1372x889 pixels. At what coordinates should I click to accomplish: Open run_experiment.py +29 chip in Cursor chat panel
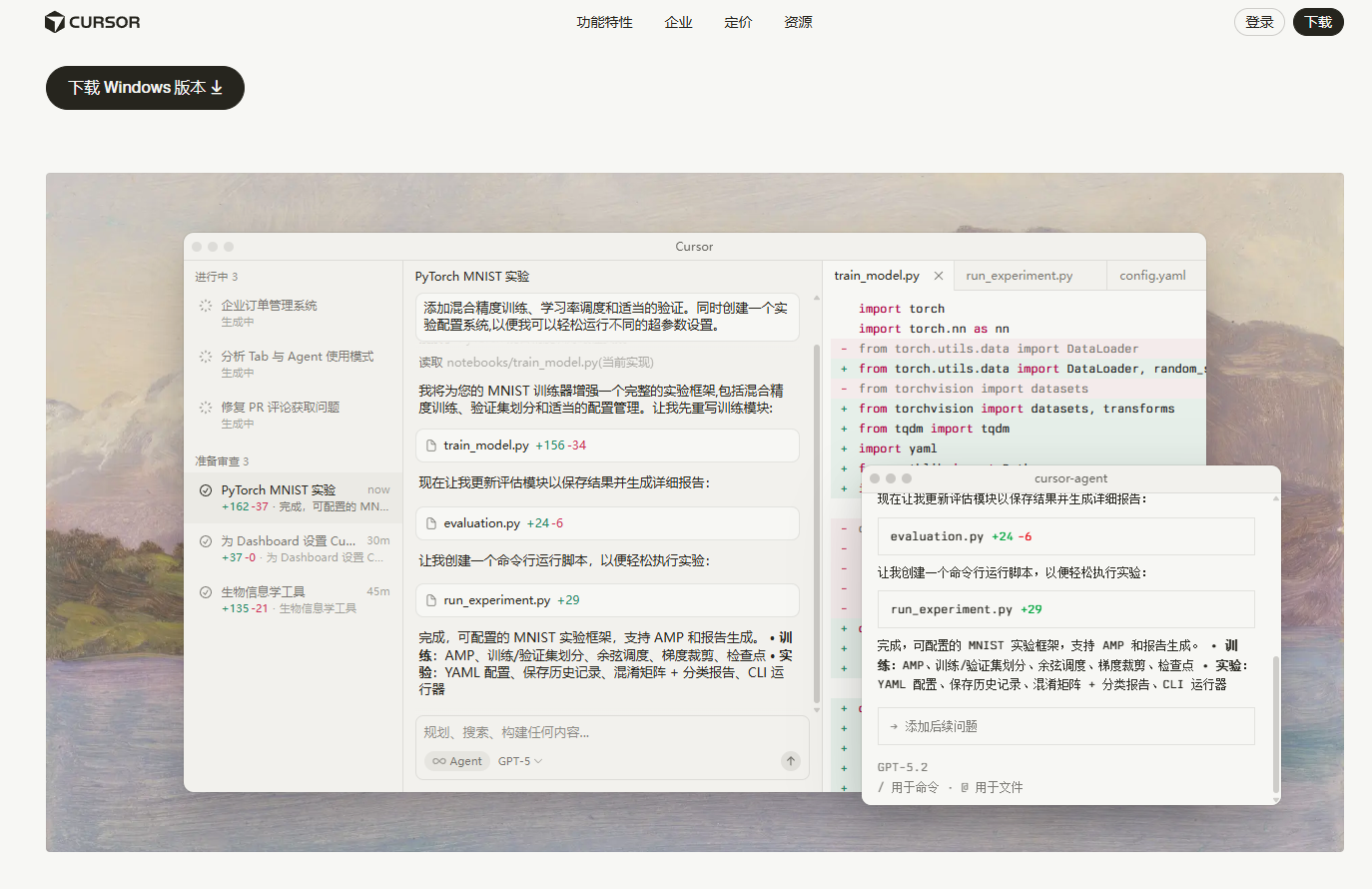coord(607,600)
